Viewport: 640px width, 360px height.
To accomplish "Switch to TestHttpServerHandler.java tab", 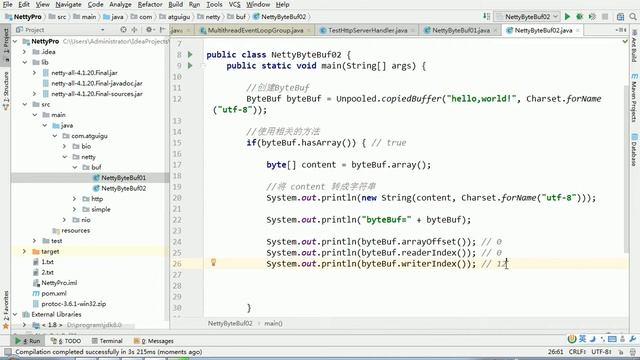I will coord(367,30).
